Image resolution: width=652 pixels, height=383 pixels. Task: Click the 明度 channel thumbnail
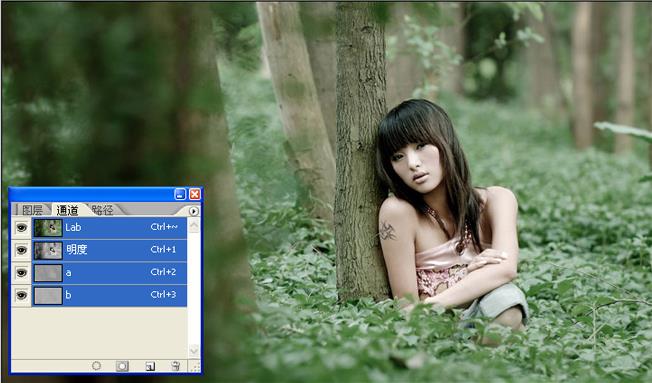48,250
